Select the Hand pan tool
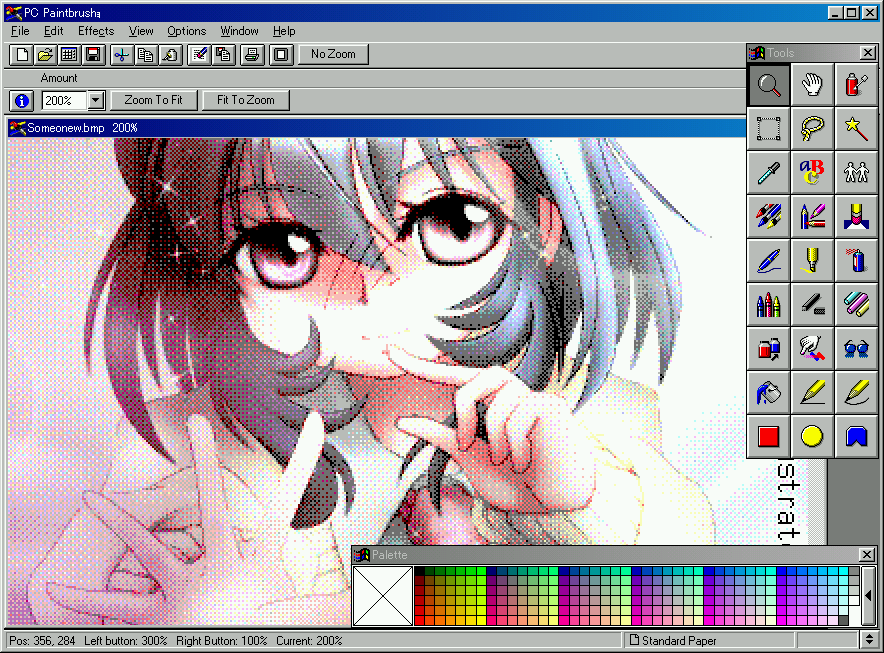The image size is (884, 653). click(x=812, y=85)
